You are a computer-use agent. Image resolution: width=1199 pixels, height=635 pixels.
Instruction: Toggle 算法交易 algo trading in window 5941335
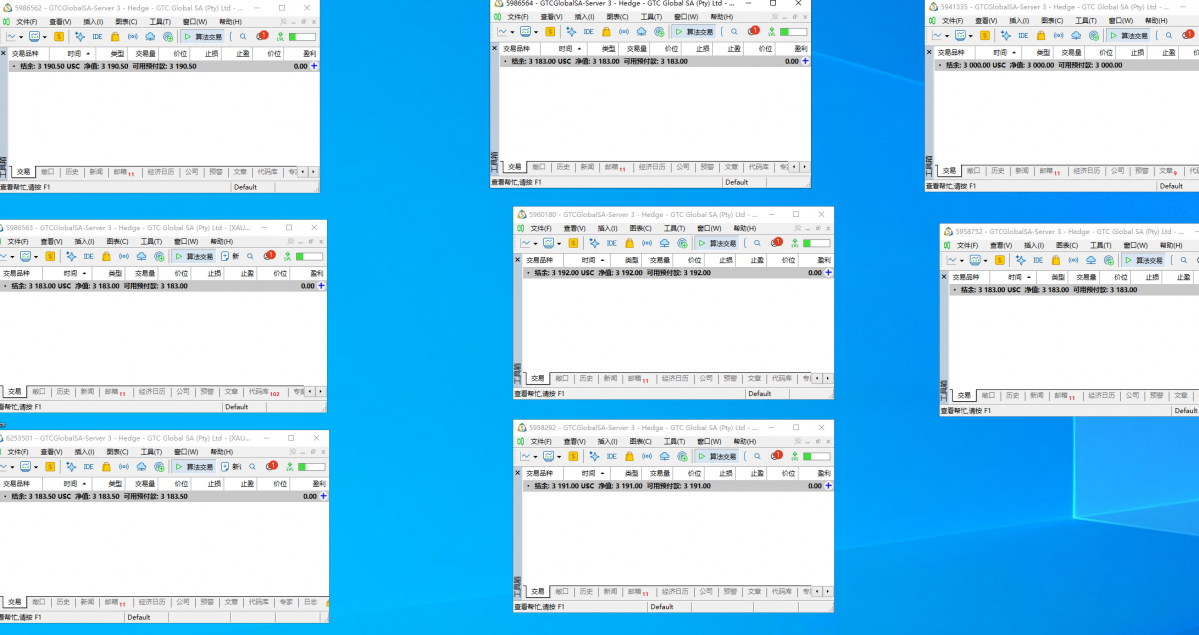pos(1130,36)
